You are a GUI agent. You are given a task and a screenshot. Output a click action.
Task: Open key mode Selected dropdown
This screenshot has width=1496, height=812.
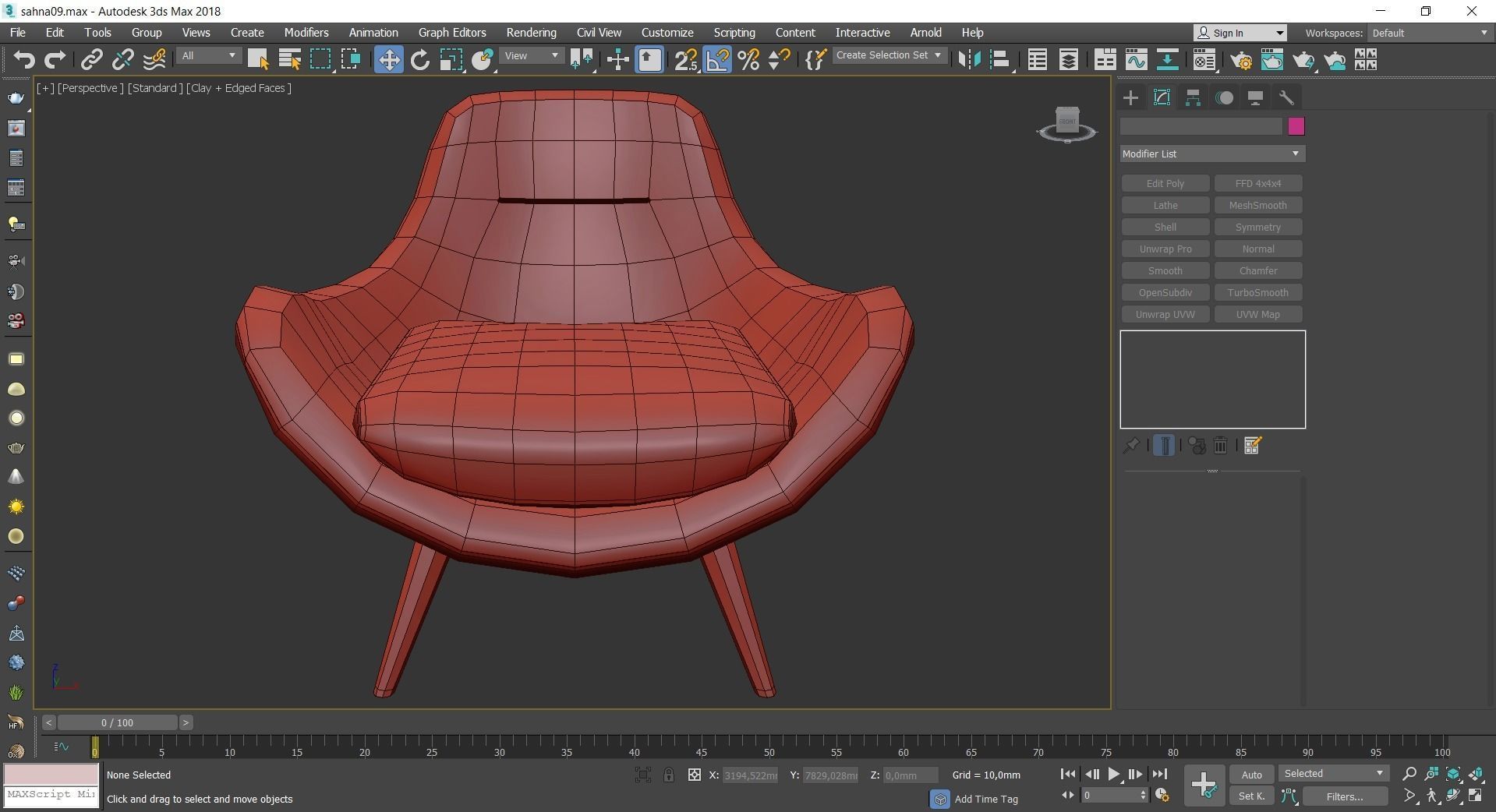pos(1333,774)
